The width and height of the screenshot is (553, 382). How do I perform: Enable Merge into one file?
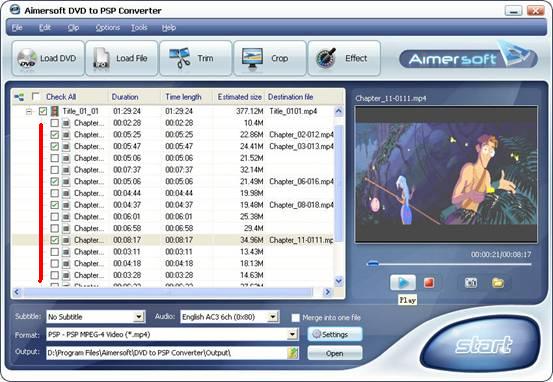(x=296, y=318)
